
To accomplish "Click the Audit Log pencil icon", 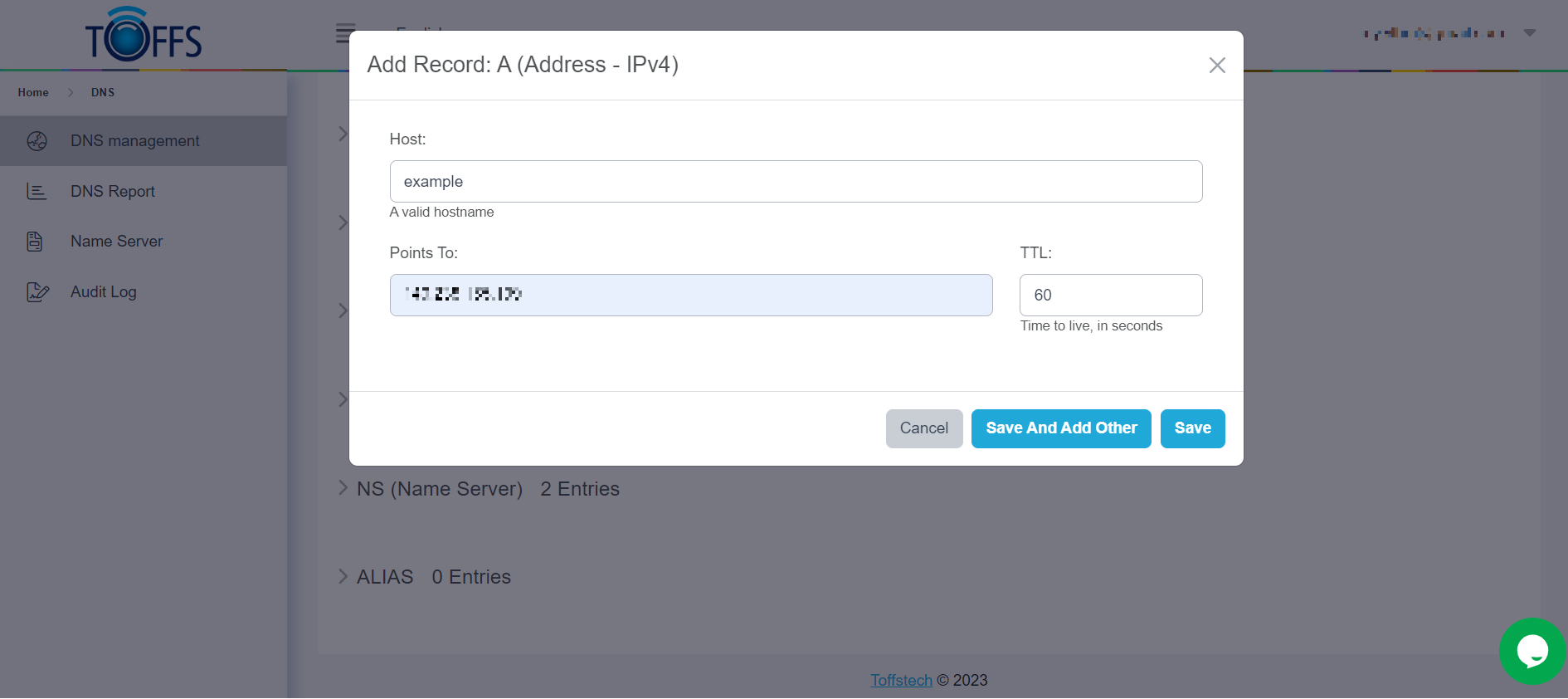I will click(37, 292).
